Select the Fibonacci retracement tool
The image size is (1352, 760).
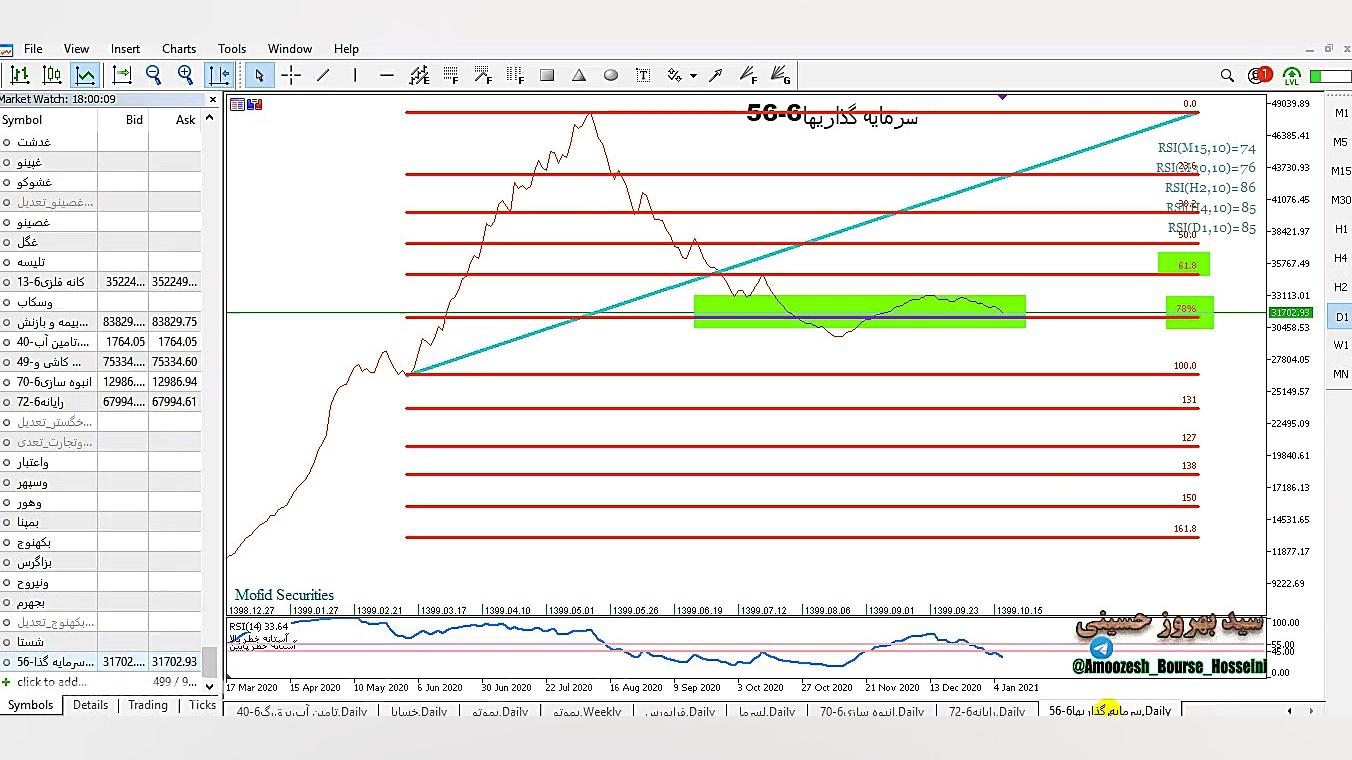(452, 75)
